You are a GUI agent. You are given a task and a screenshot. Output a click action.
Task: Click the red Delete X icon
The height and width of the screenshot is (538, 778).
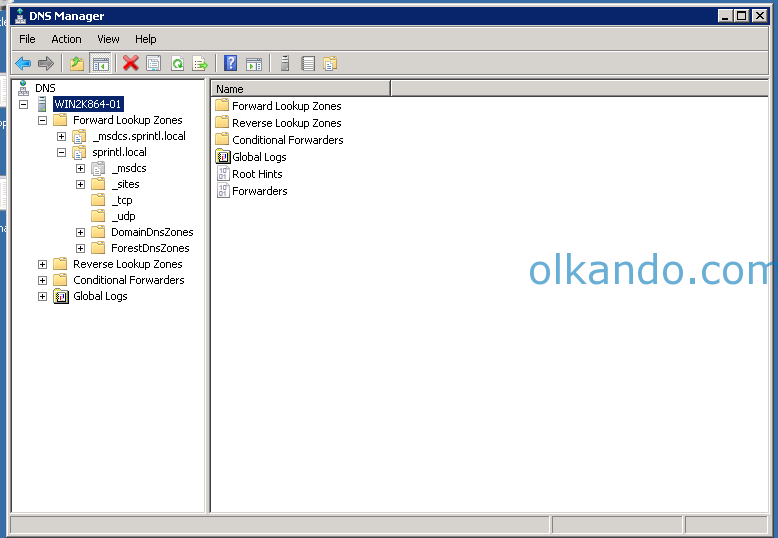(130, 64)
